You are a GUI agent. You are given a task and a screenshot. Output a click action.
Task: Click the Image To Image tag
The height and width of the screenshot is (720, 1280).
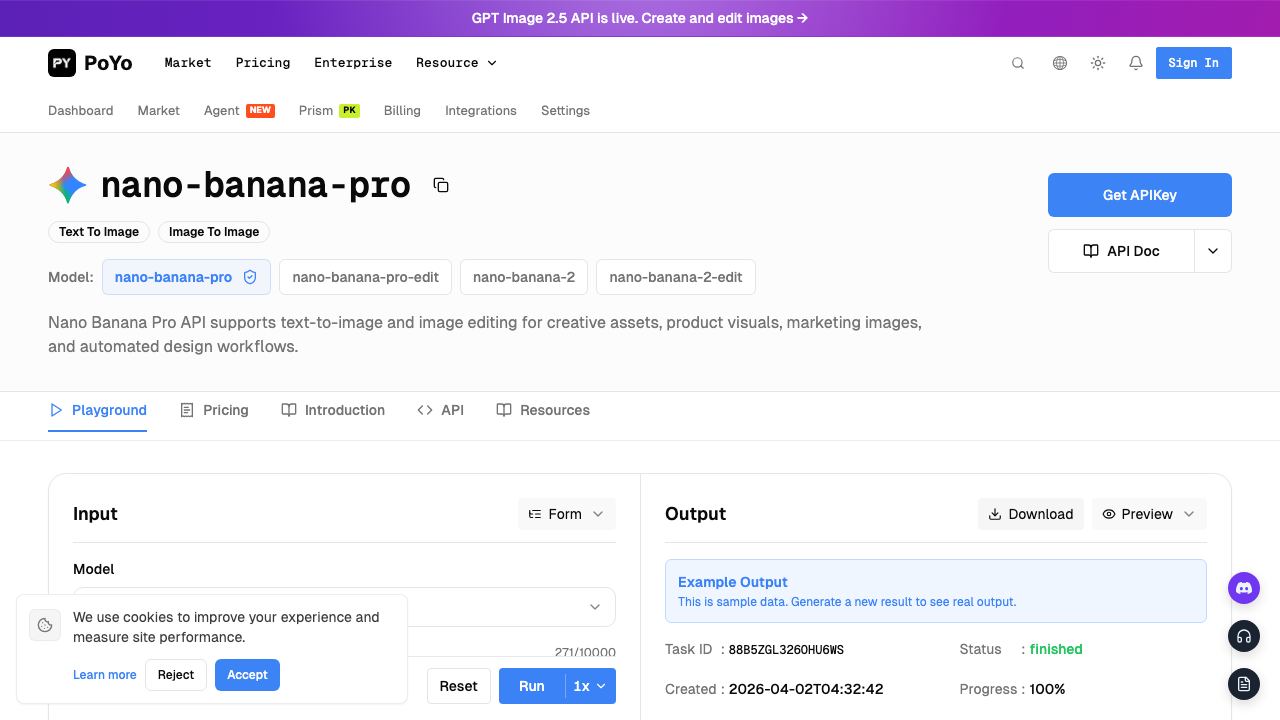[214, 232]
